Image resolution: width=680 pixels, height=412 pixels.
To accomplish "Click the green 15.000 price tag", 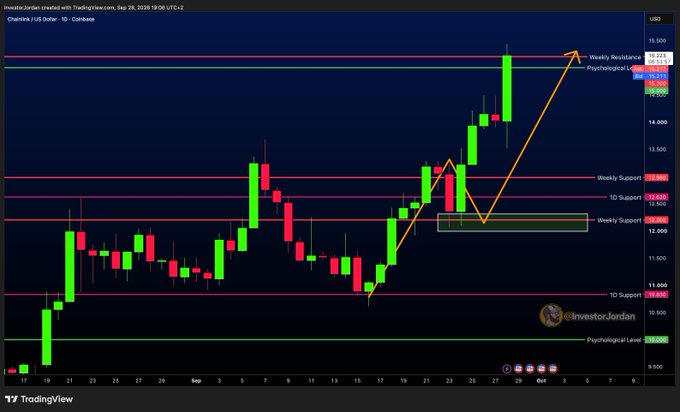I will (657, 91).
